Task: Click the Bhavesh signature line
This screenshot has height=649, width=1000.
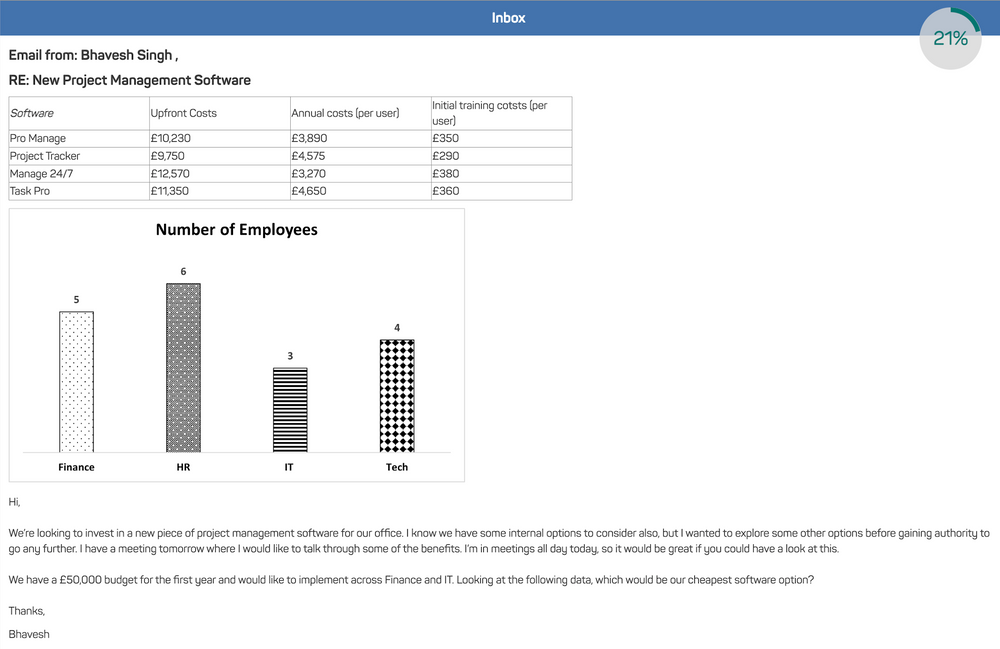Action: coord(28,634)
